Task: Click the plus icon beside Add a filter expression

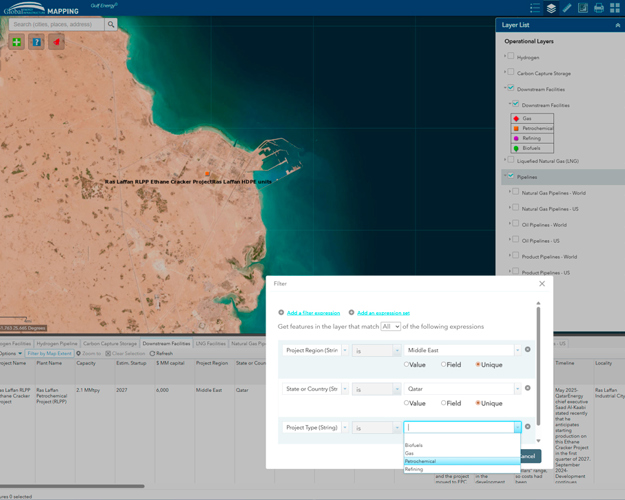Action: click(x=281, y=313)
